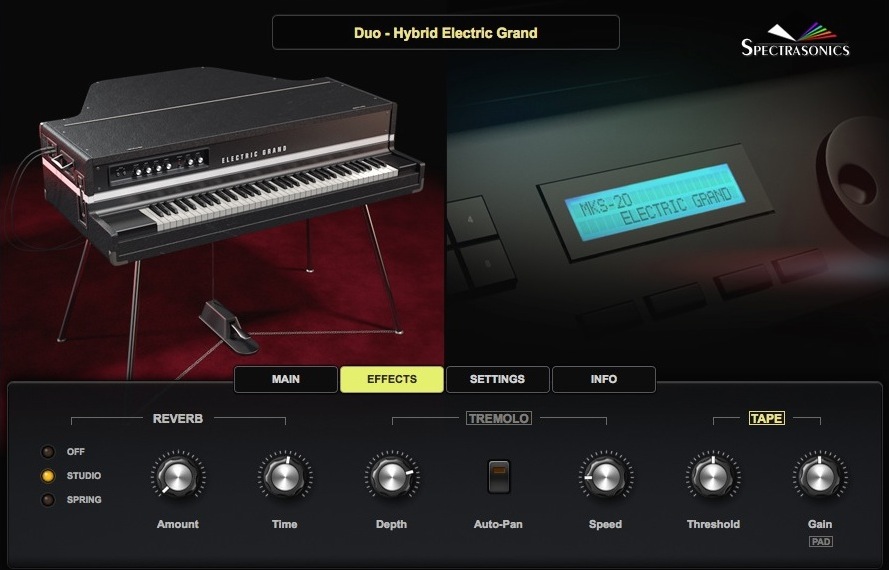Click the reverb Amount knob
Viewport: 889px width, 570px height.
(178, 476)
